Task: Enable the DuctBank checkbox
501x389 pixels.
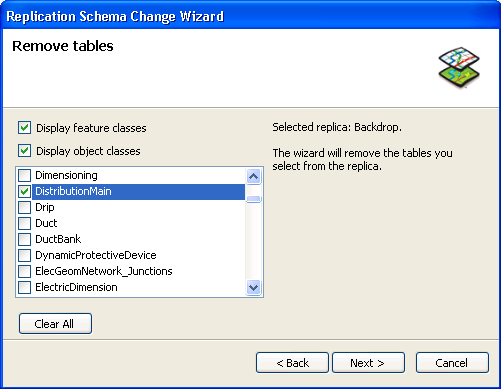Action: (x=24, y=239)
